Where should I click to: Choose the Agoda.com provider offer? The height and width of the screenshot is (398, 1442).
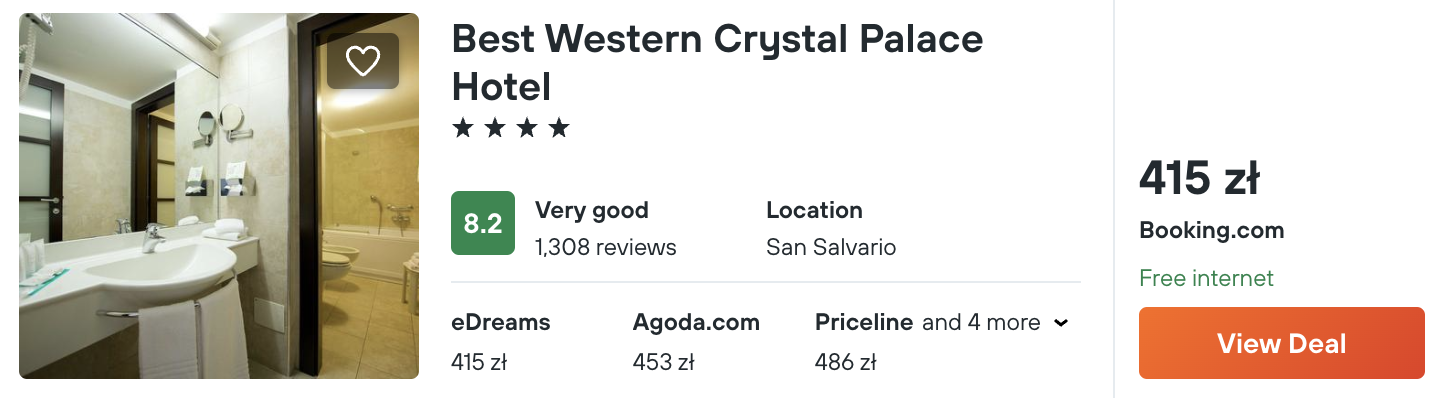pos(696,322)
